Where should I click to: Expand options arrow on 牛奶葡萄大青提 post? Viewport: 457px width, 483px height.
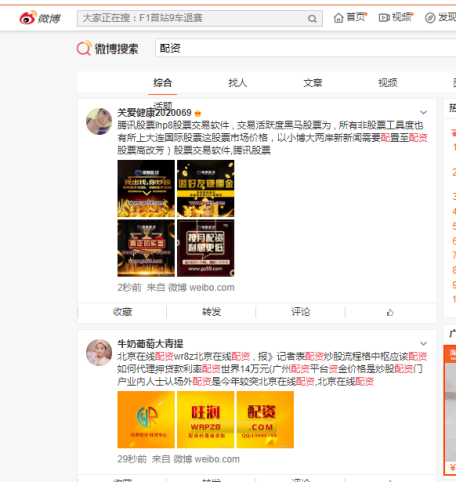tap(423, 344)
